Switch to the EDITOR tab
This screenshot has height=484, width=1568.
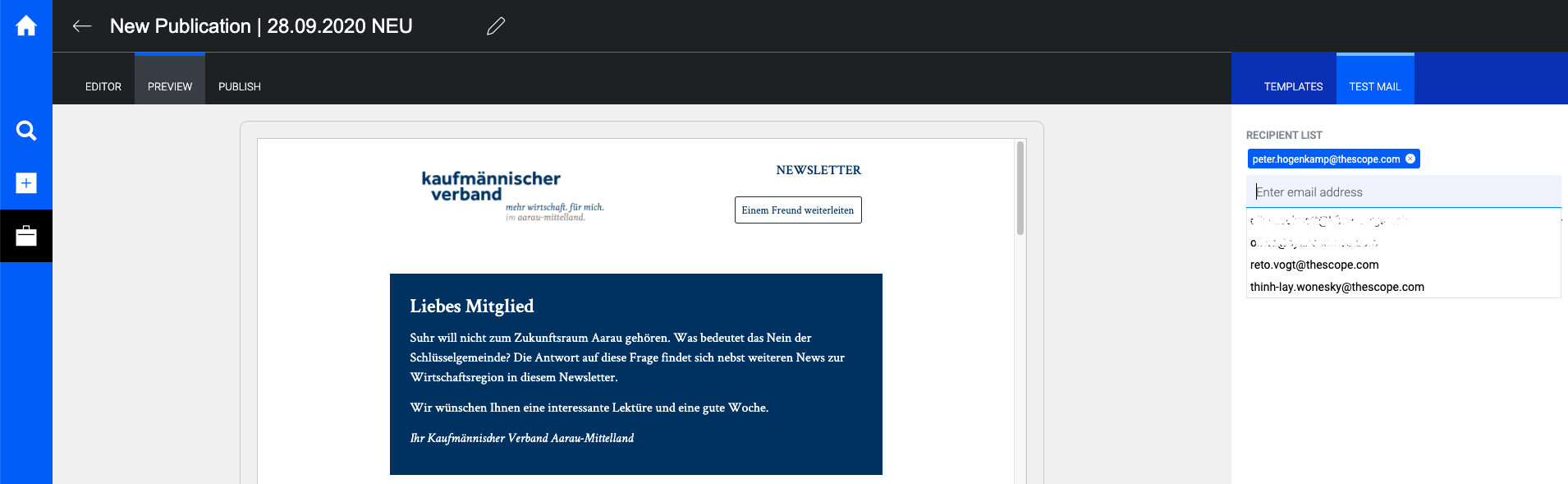103,86
